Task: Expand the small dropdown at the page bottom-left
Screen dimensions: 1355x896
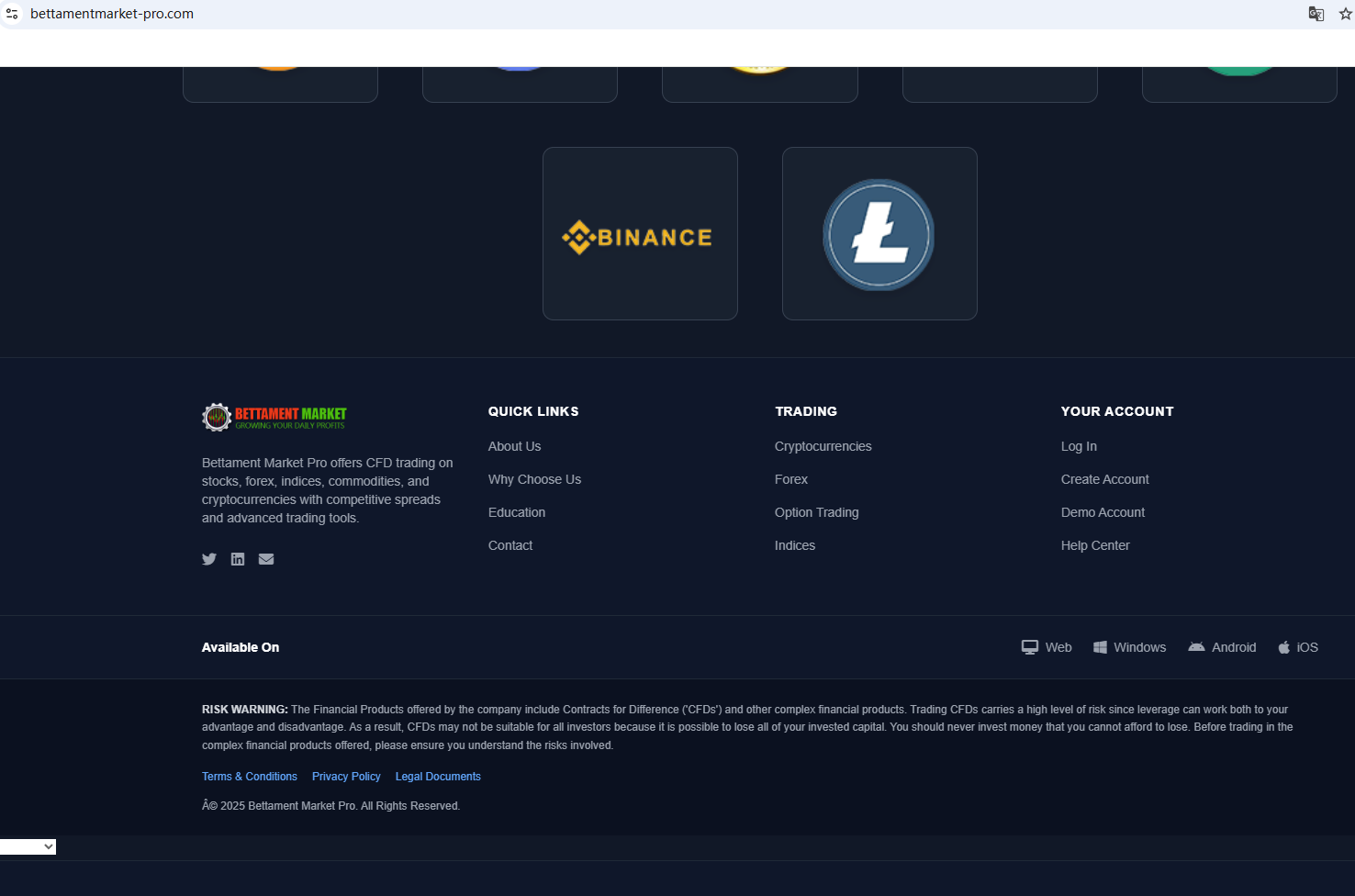Action: tap(28, 846)
